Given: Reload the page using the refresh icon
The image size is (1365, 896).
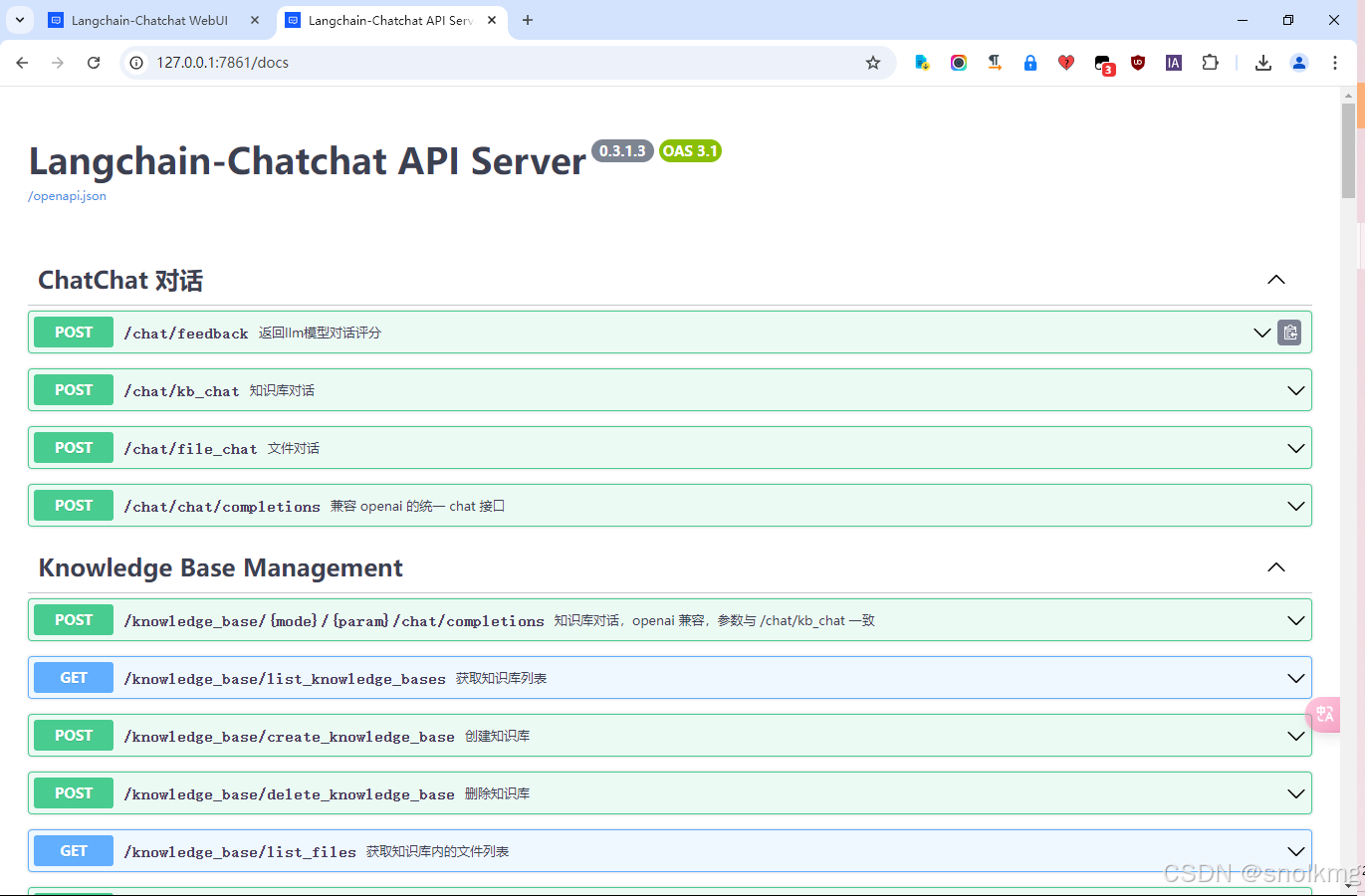Looking at the screenshot, I should tap(93, 62).
